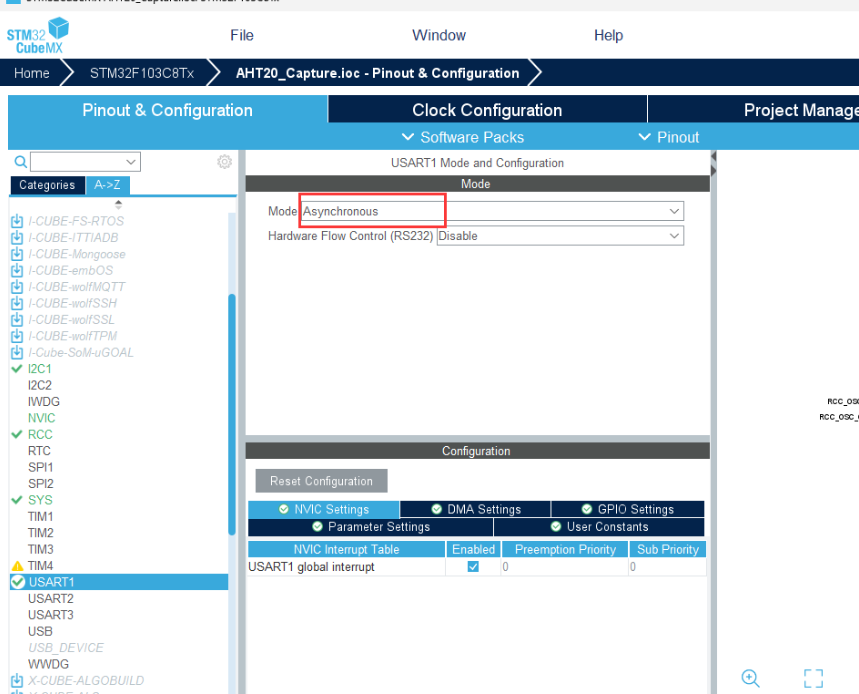Switch to Project Manager tab

point(753,110)
